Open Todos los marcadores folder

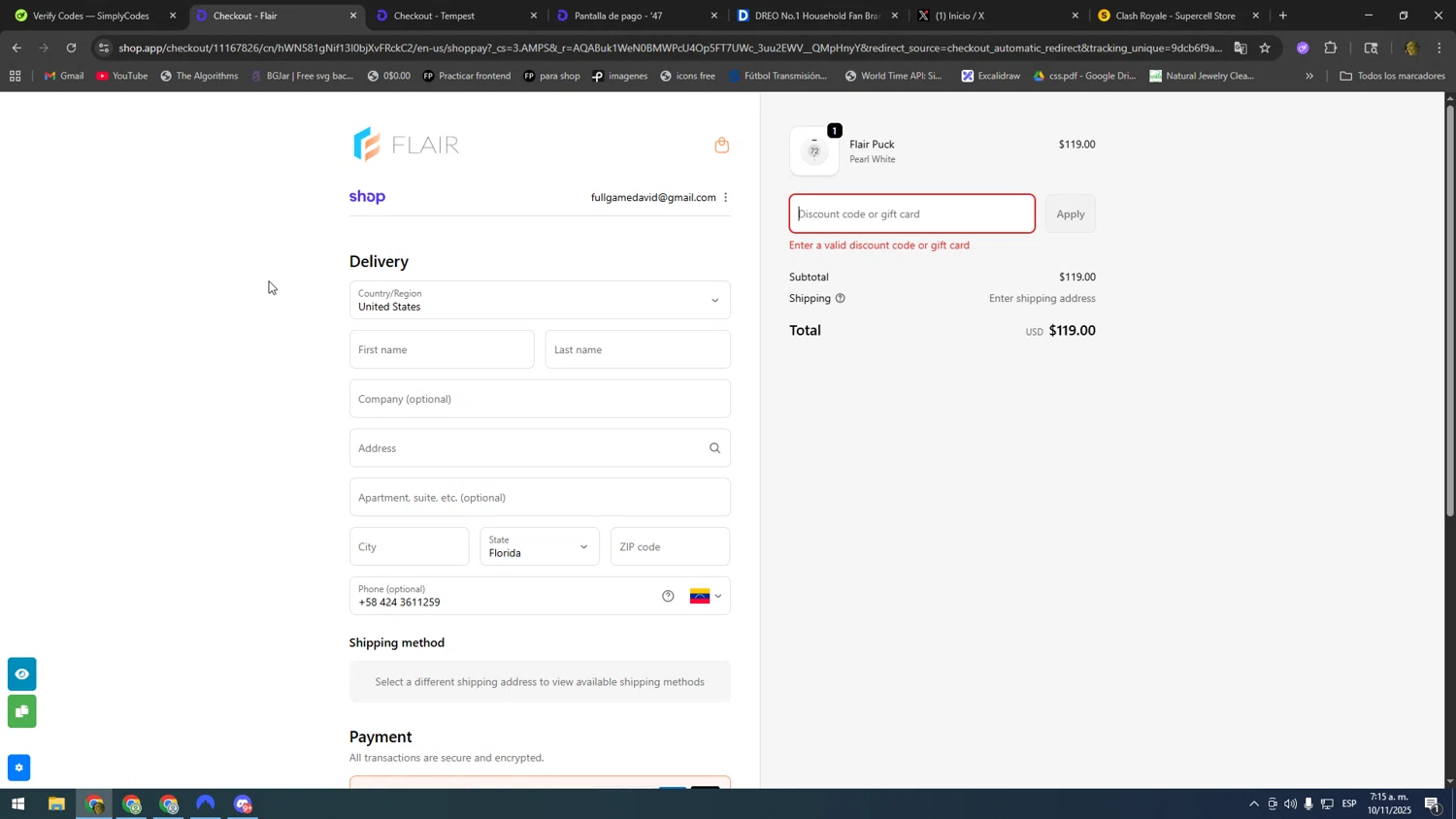pyautogui.click(x=1392, y=76)
